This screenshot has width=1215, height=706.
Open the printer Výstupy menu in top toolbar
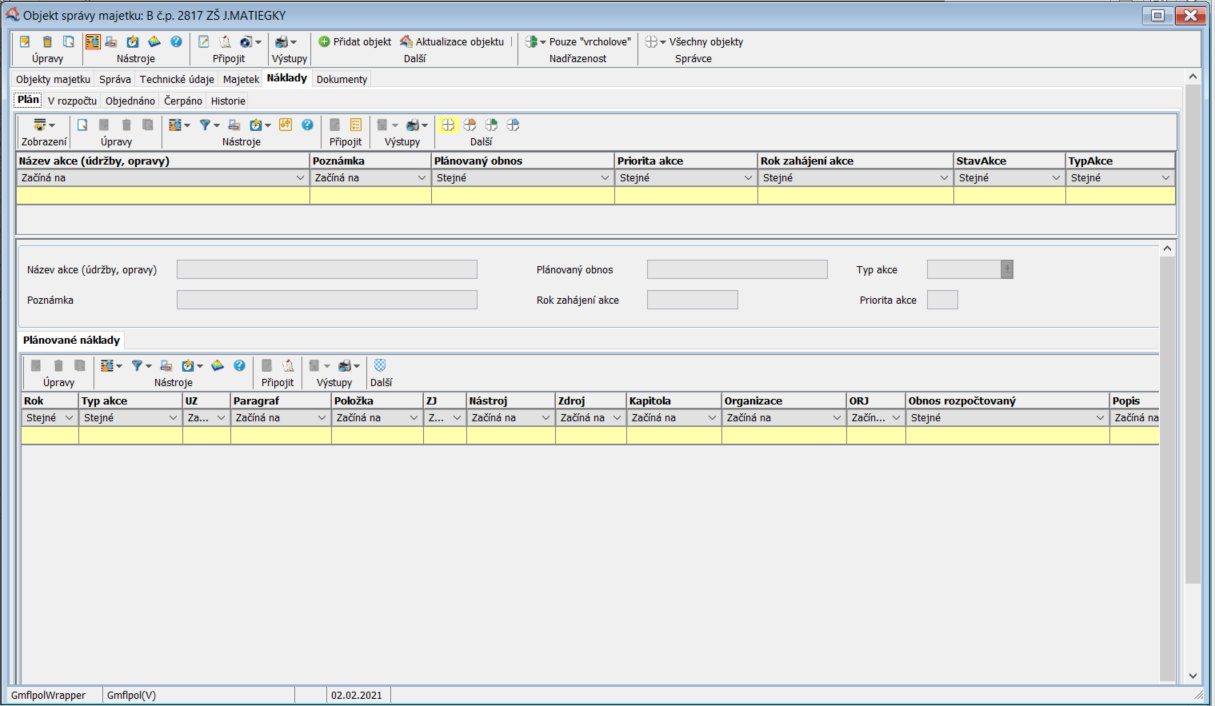click(285, 42)
